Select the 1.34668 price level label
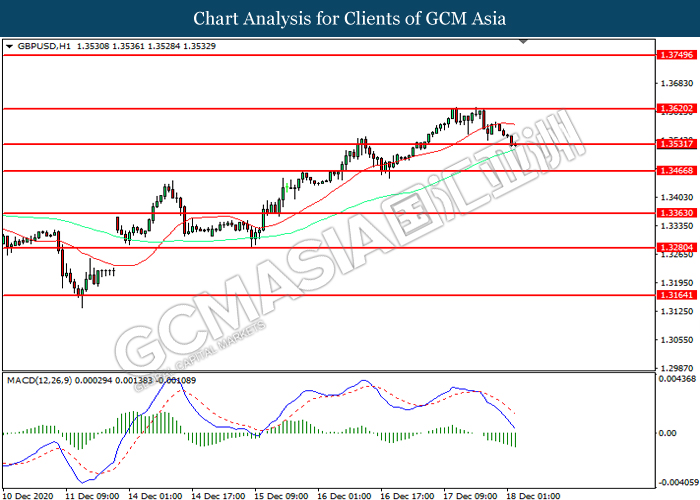The width and height of the screenshot is (700, 500). [677, 171]
